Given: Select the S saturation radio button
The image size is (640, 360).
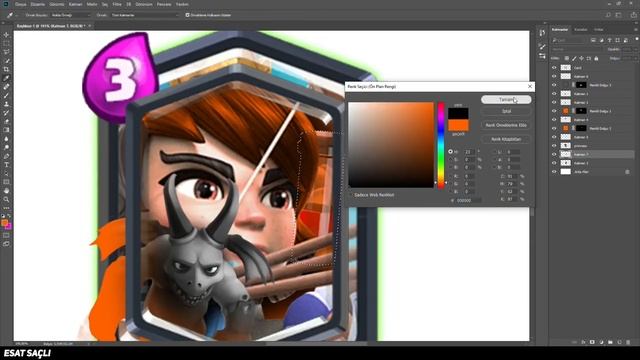Looking at the screenshot, I should click(450, 159).
